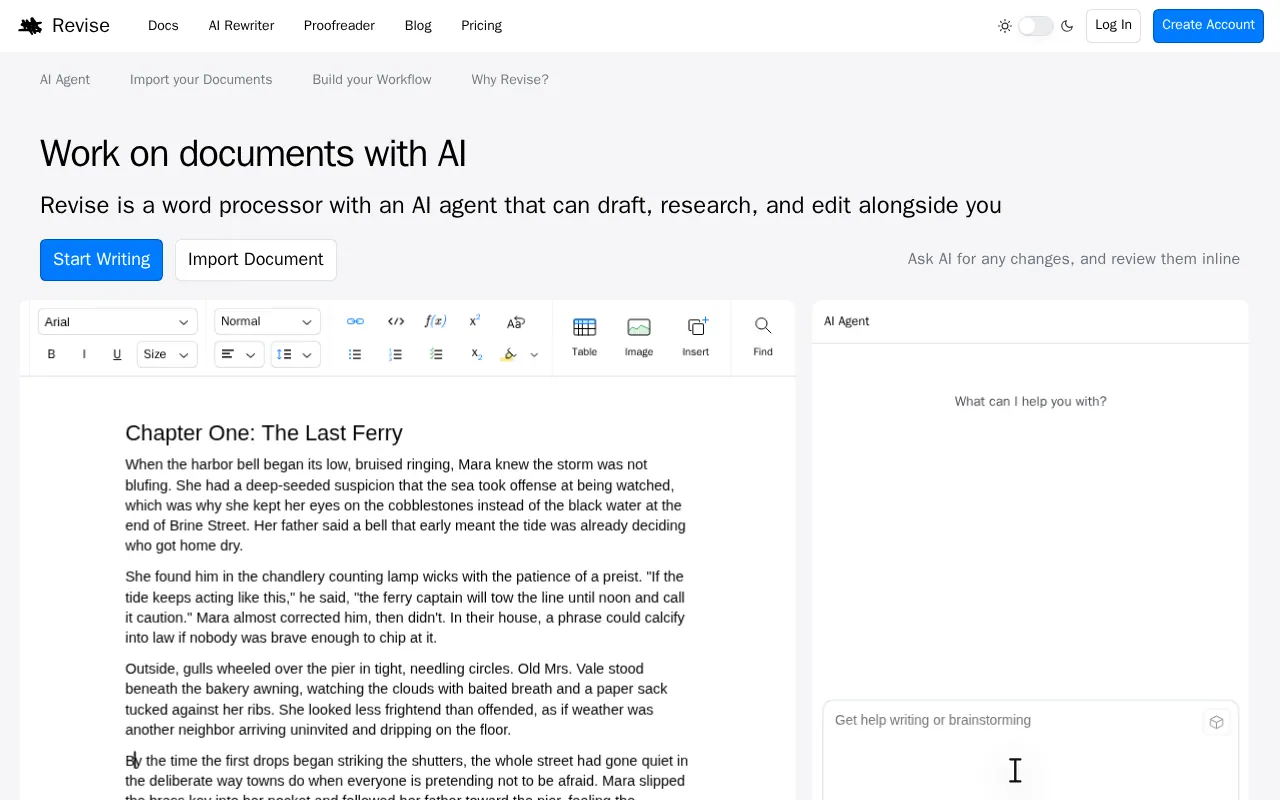1280x800 pixels.
Task: Click the Start Writing button
Action: click(101, 260)
